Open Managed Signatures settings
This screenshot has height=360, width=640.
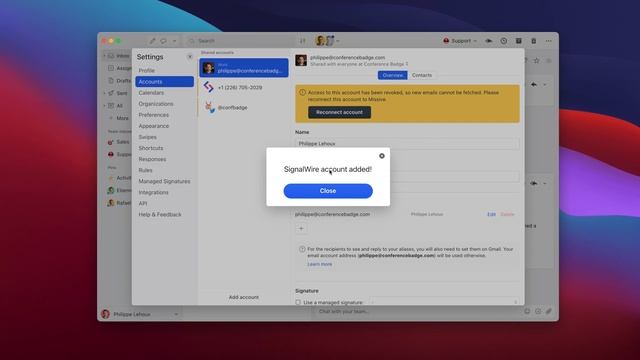(164, 181)
